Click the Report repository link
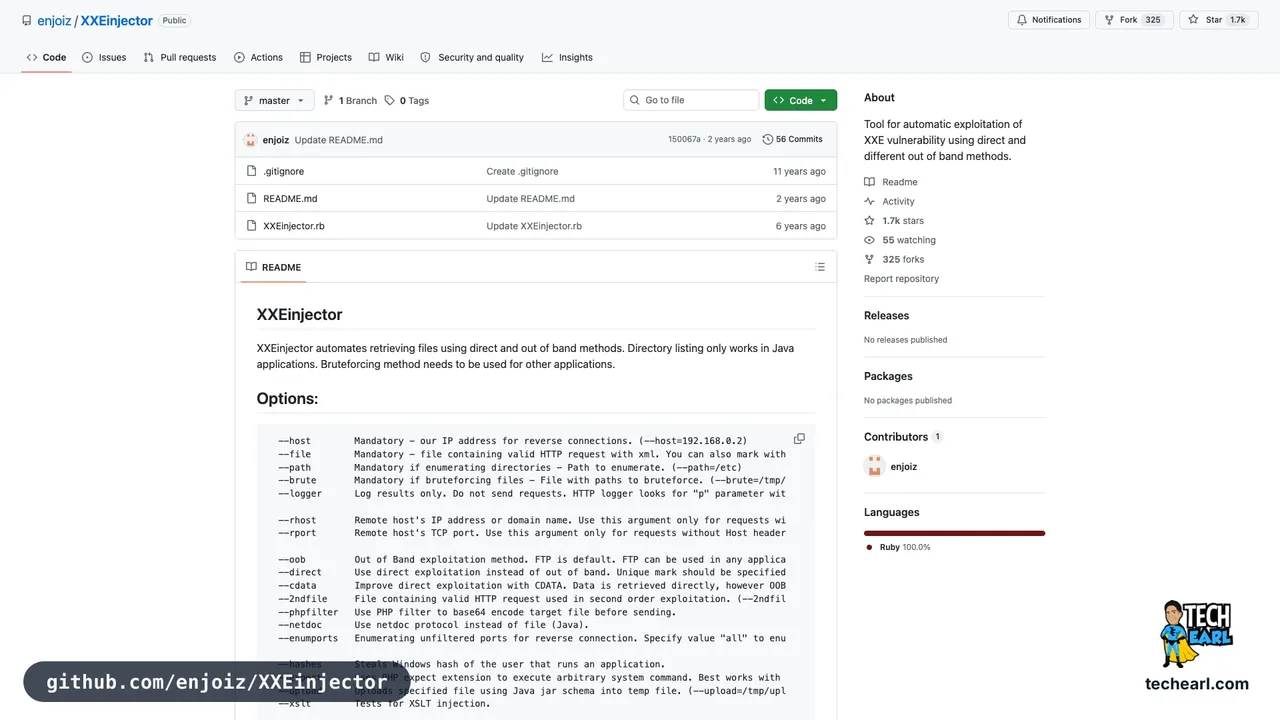Viewport: 1280px width, 720px height. [x=901, y=279]
